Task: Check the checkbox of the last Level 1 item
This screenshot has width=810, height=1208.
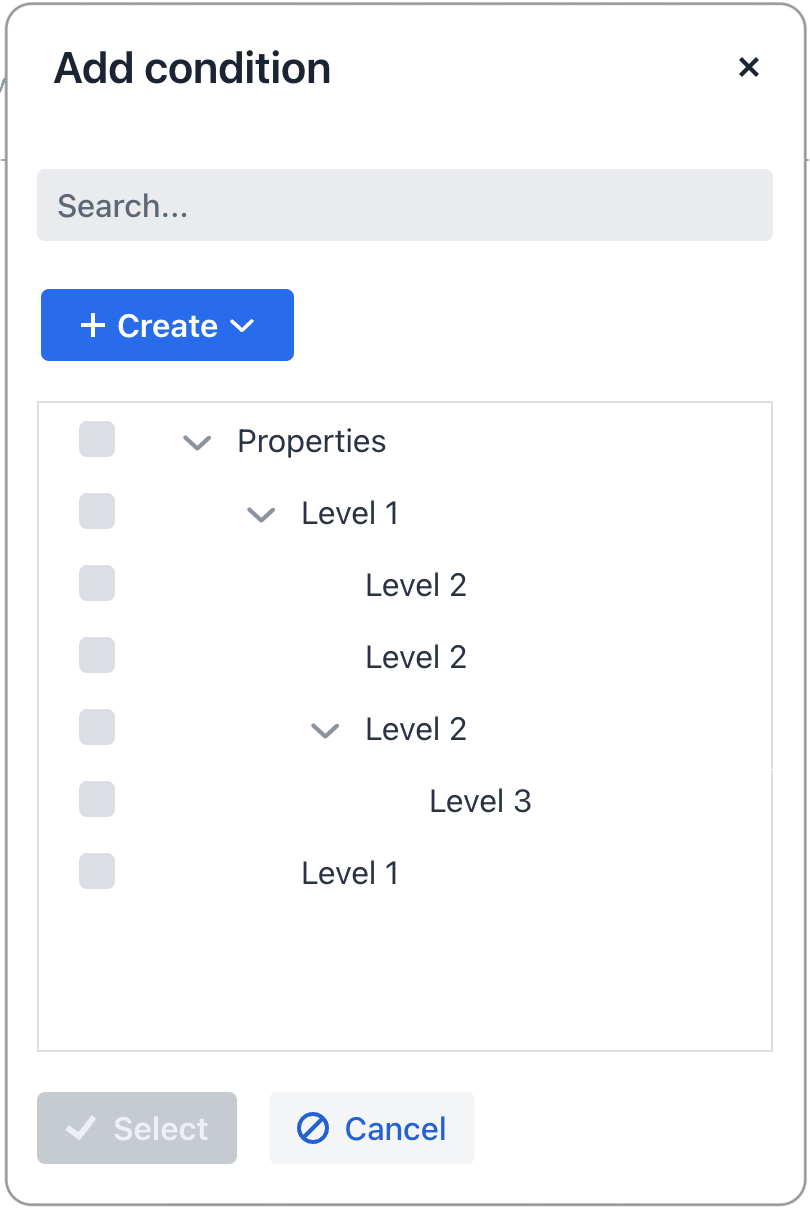Action: pyautogui.click(x=96, y=871)
